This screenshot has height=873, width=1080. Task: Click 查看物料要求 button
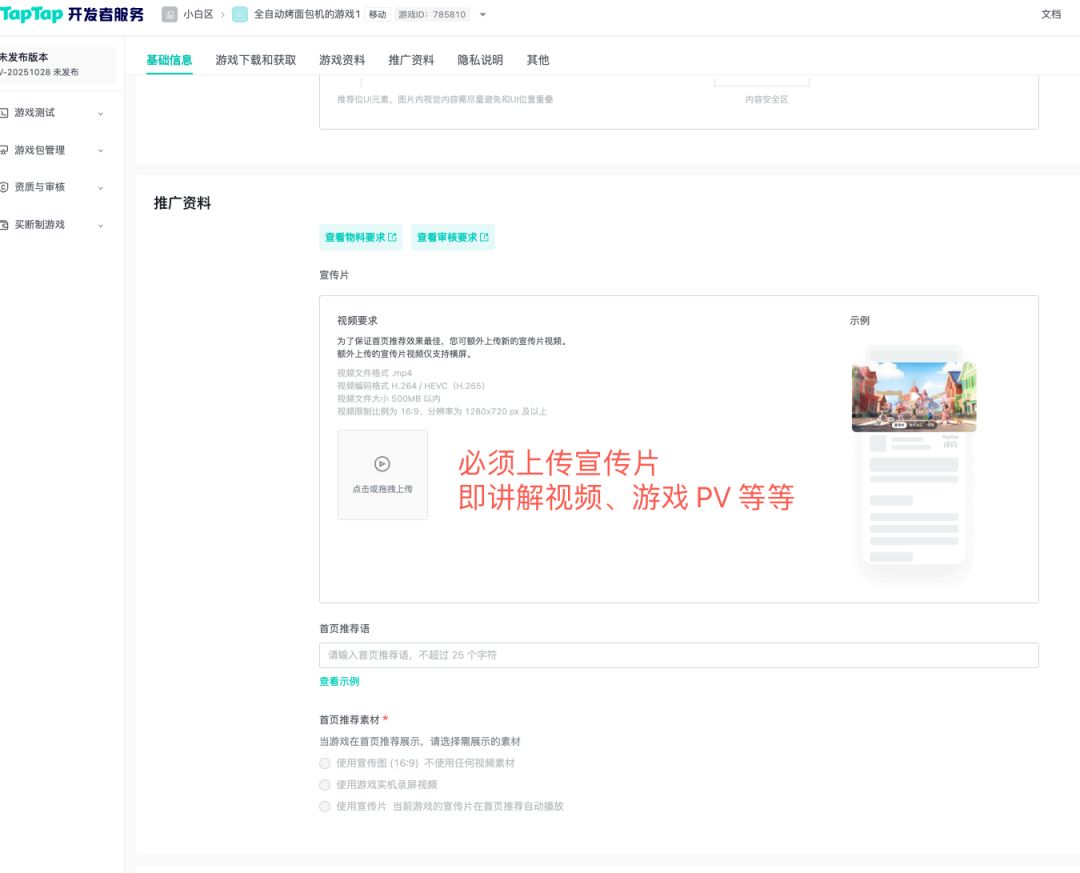click(360, 237)
